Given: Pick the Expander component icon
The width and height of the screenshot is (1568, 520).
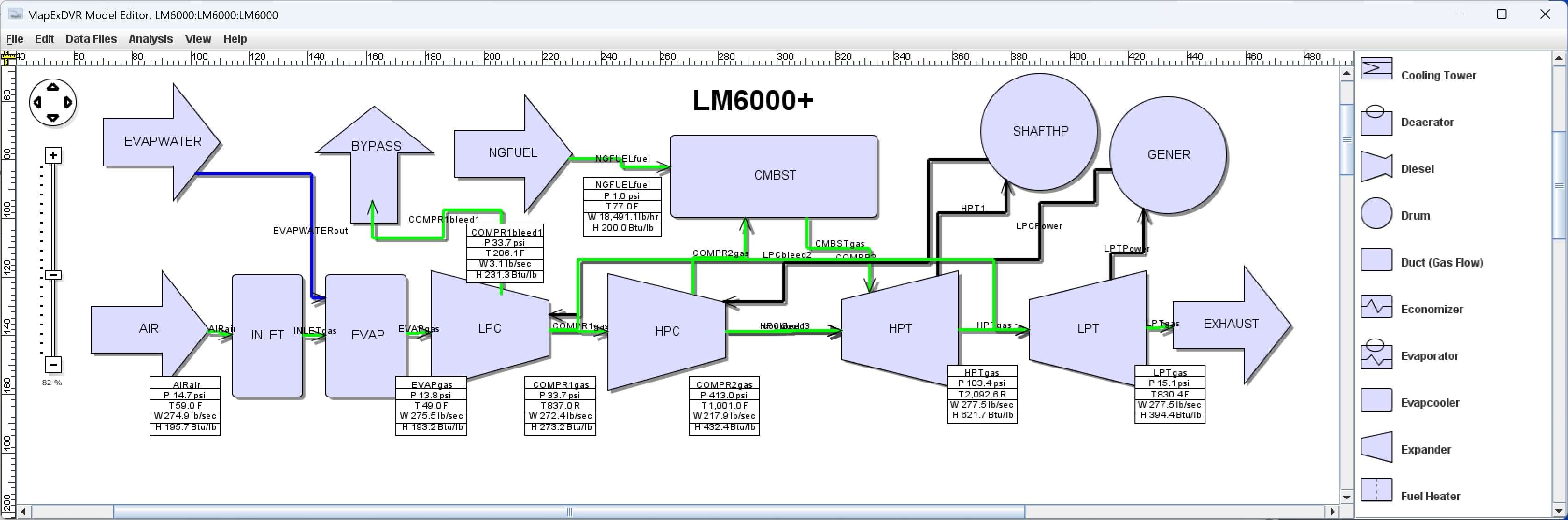Looking at the screenshot, I should click(1376, 447).
